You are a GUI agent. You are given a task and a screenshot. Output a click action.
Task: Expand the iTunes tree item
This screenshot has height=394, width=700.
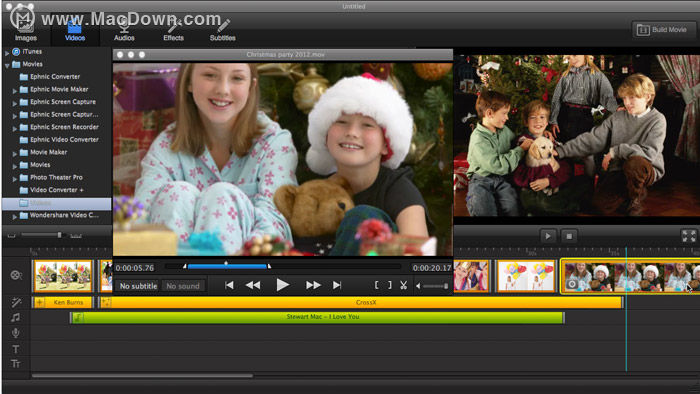pyautogui.click(x=7, y=52)
